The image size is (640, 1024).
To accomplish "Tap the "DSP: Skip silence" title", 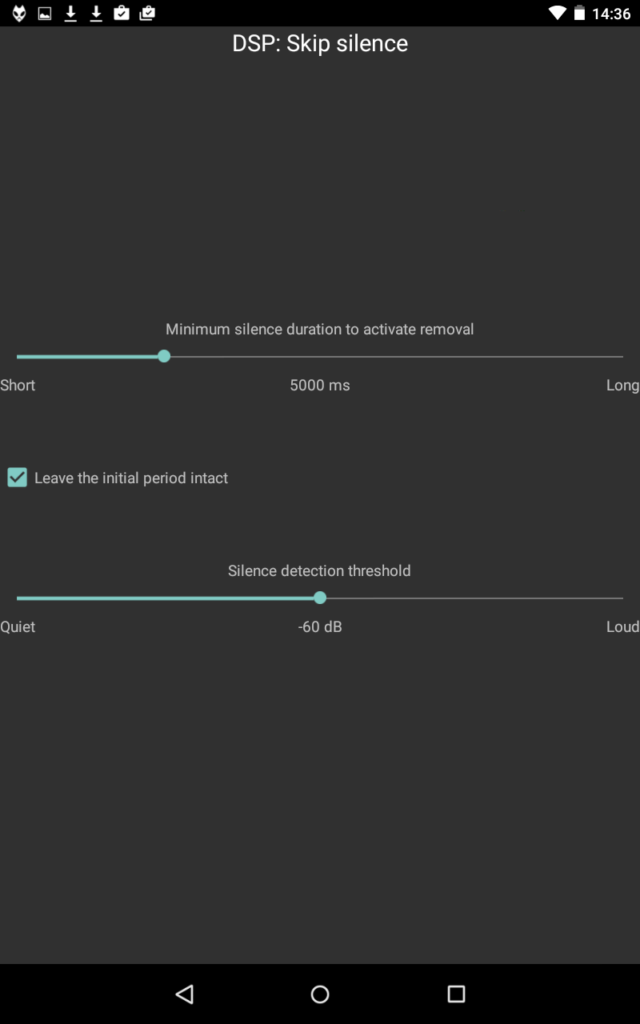I will tap(320, 44).
